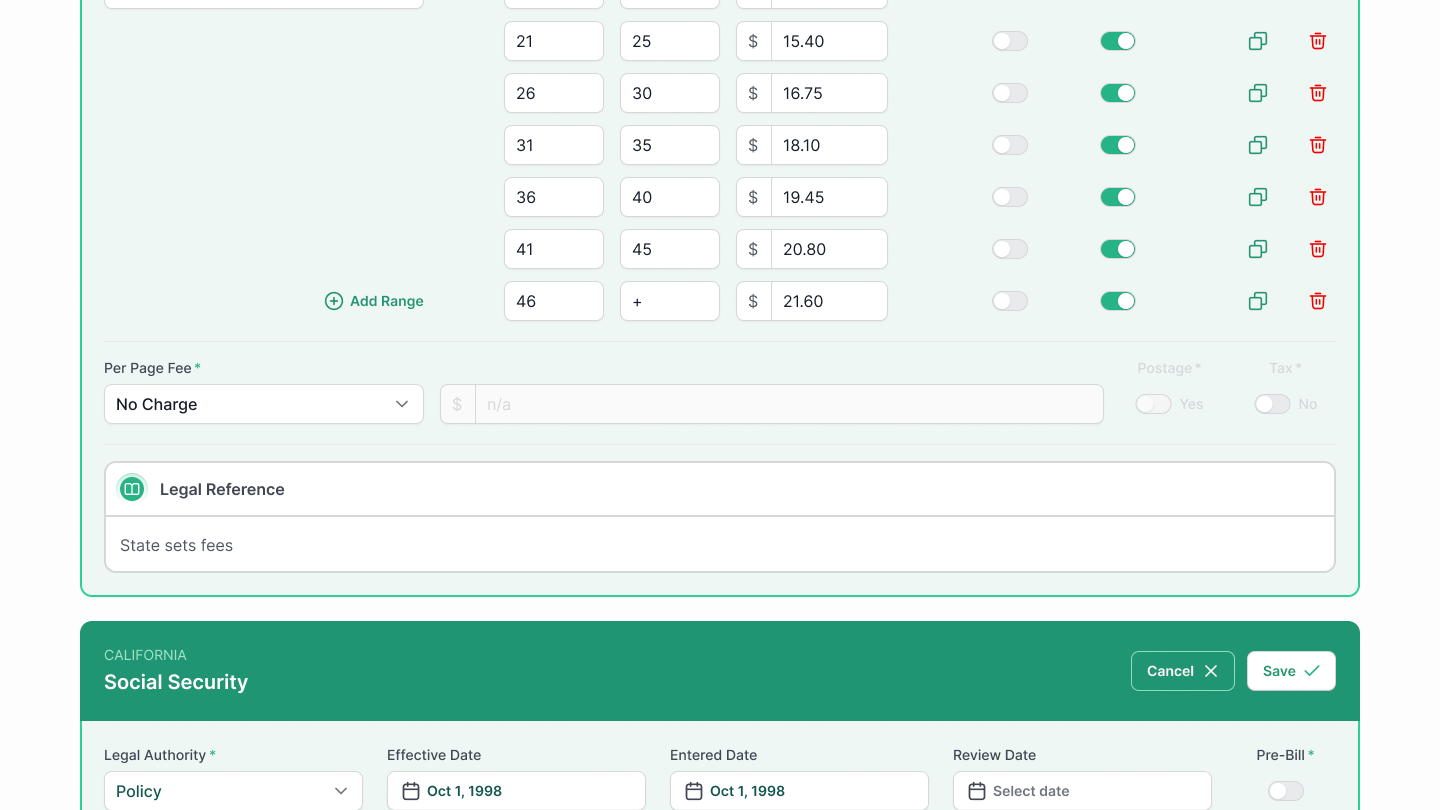Turn off the green toggle in the 20.80 row
This screenshot has width=1440, height=810.
point(1118,249)
